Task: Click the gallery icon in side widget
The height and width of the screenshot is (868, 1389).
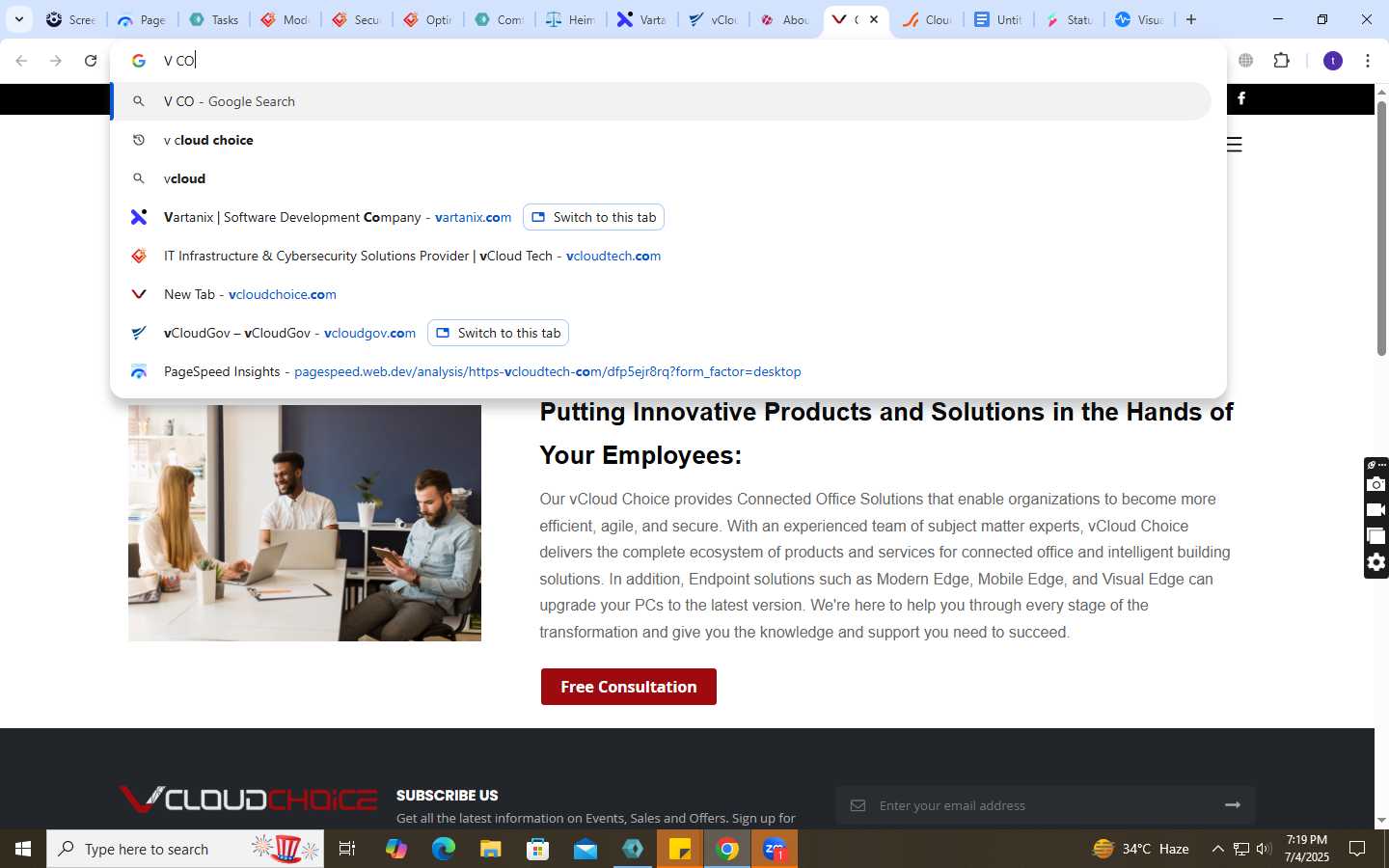Action: coord(1376,536)
